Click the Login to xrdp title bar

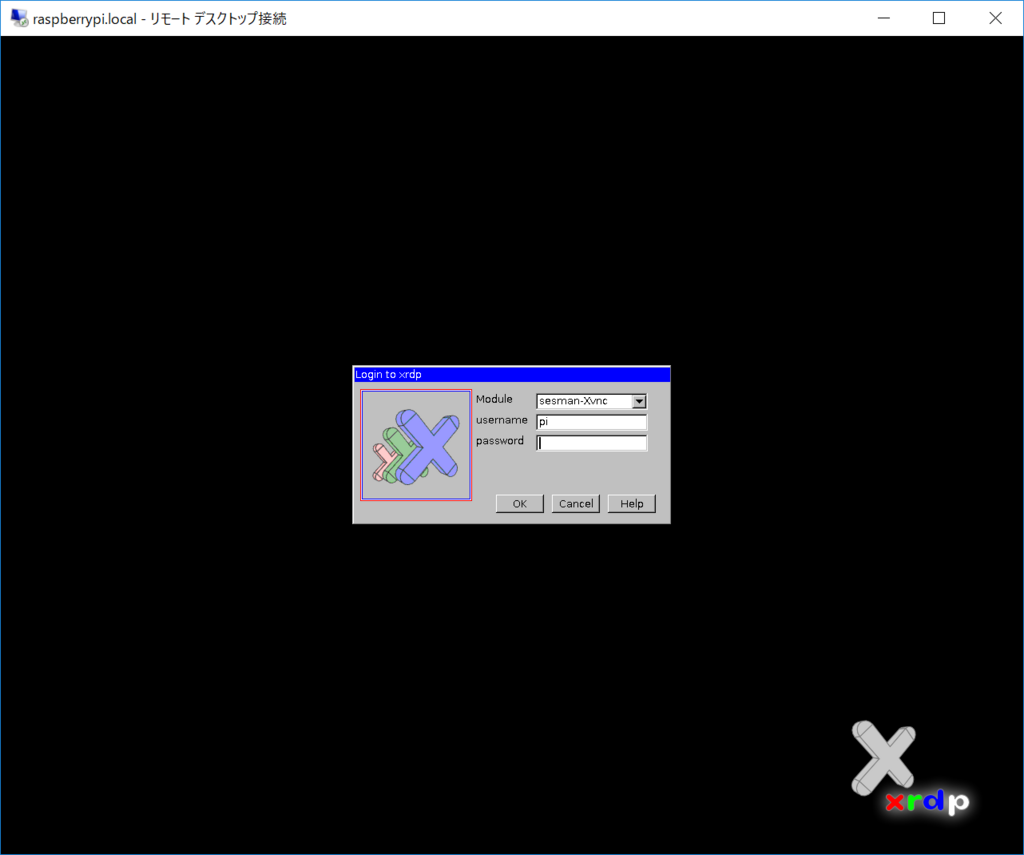511,374
